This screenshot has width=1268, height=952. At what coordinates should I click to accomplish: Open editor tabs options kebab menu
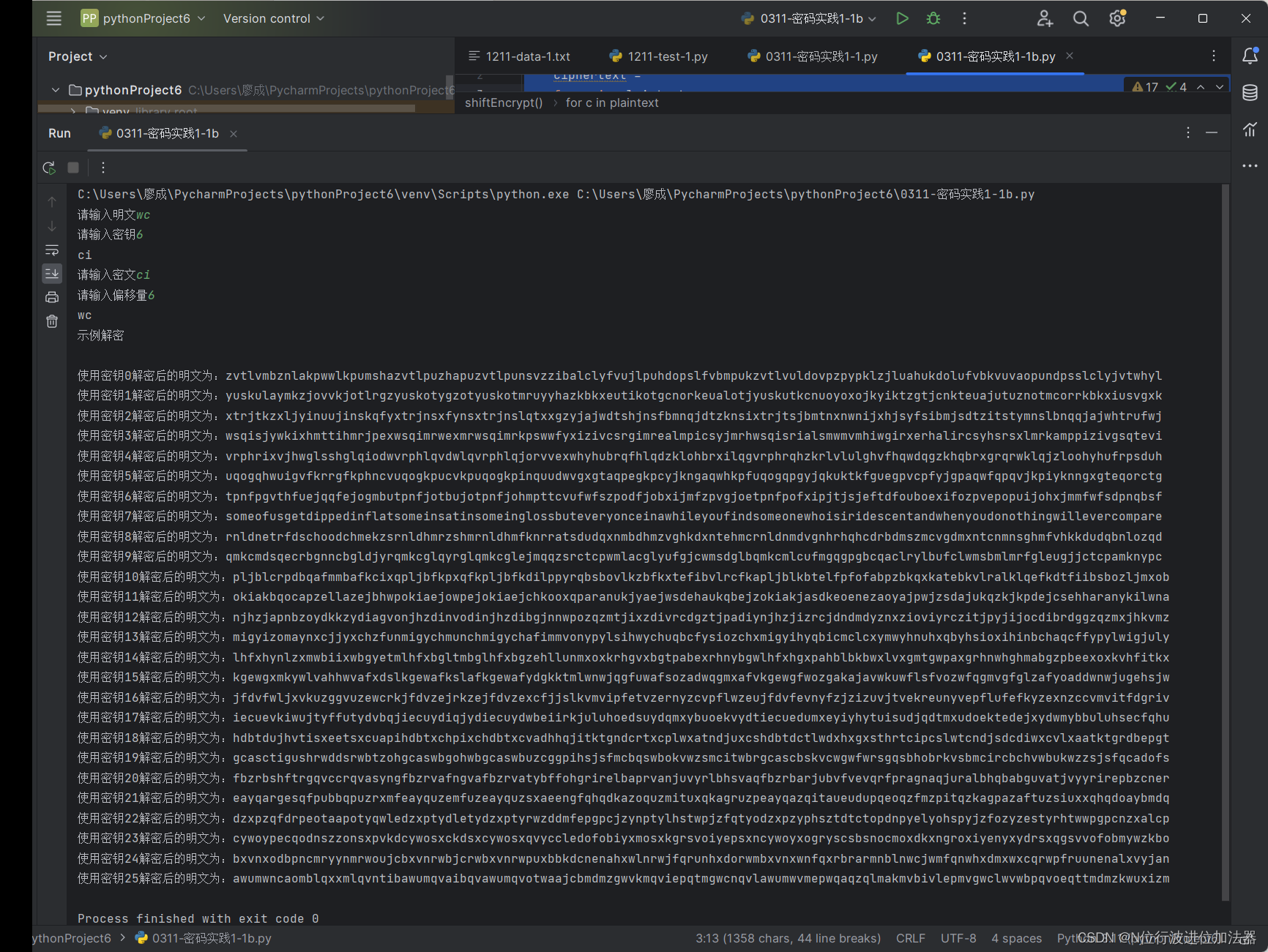(1214, 56)
